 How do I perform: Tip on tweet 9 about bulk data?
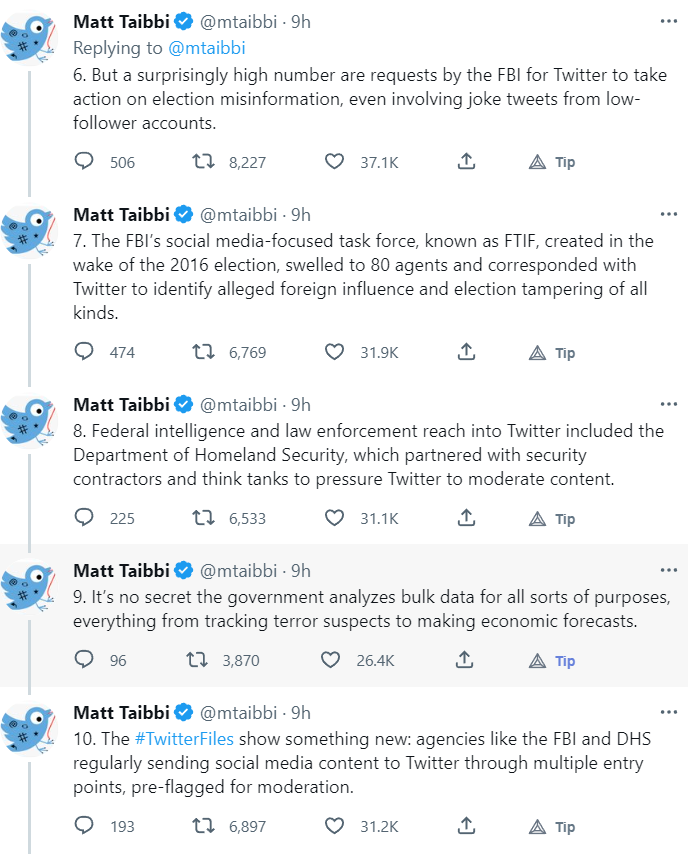pos(552,660)
